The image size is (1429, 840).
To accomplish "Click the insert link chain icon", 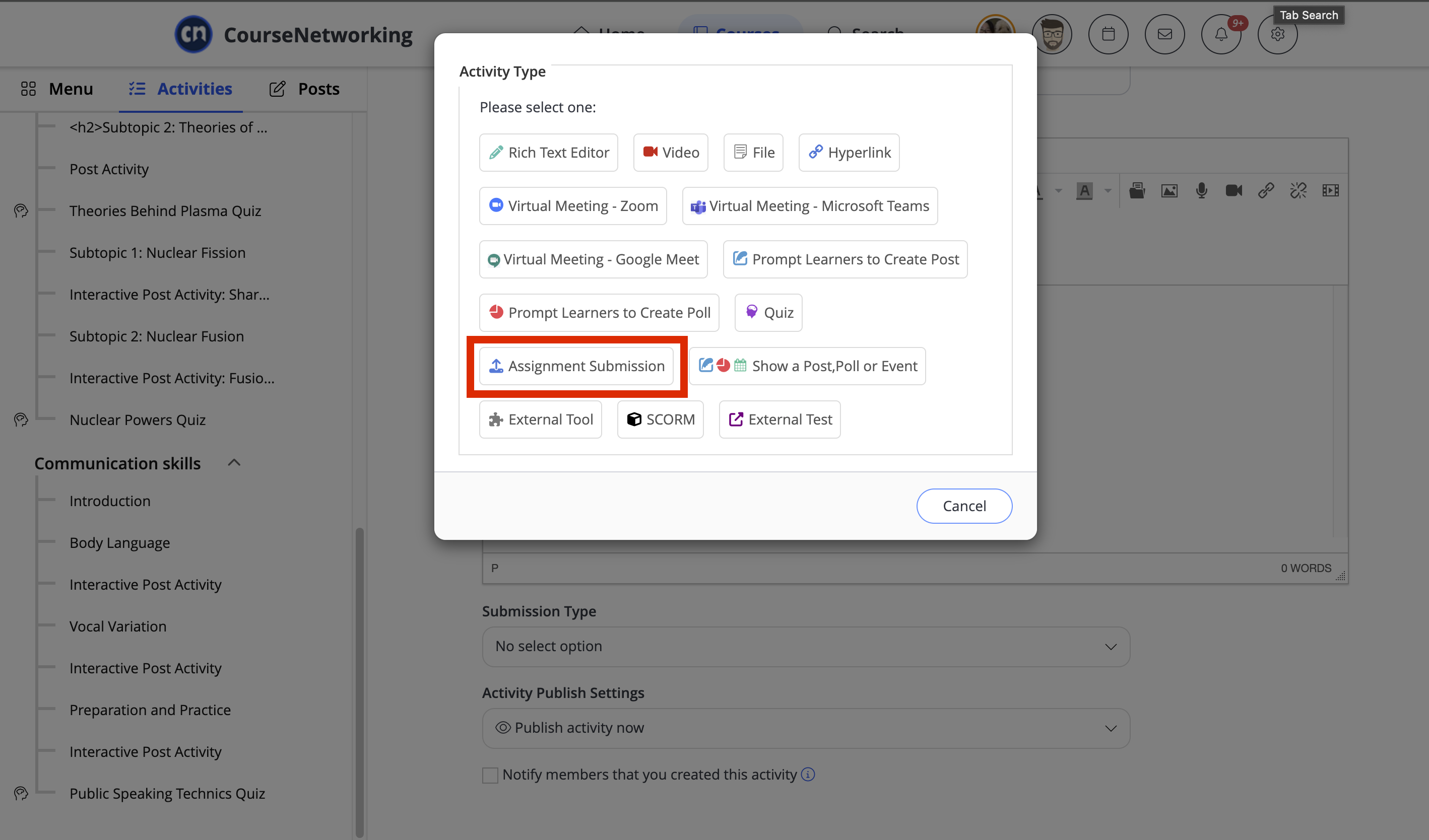I will tap(1266, 190).
